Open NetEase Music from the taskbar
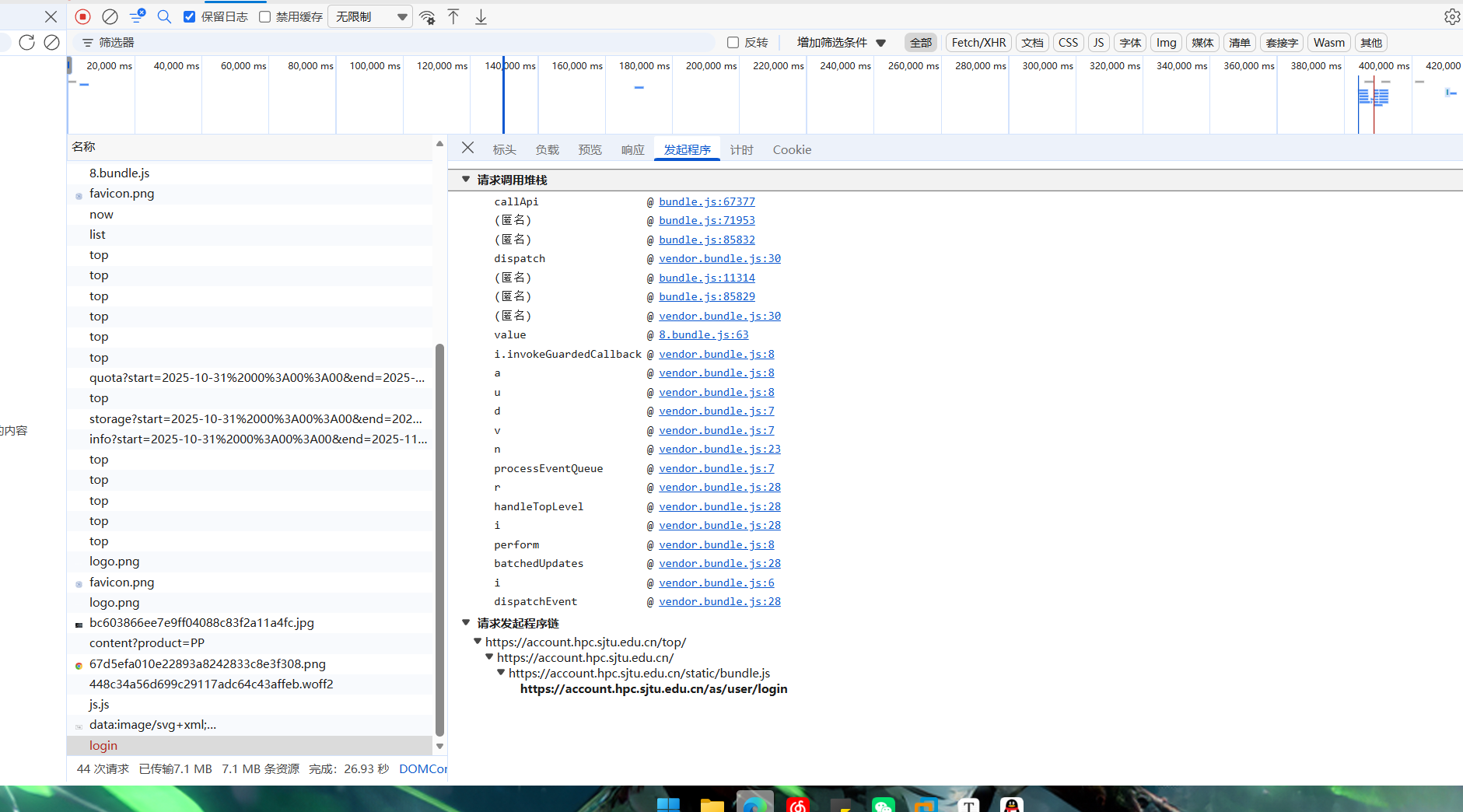Image resolution: width=1463 pixels, height=812 pixels. tap(798, 804)
